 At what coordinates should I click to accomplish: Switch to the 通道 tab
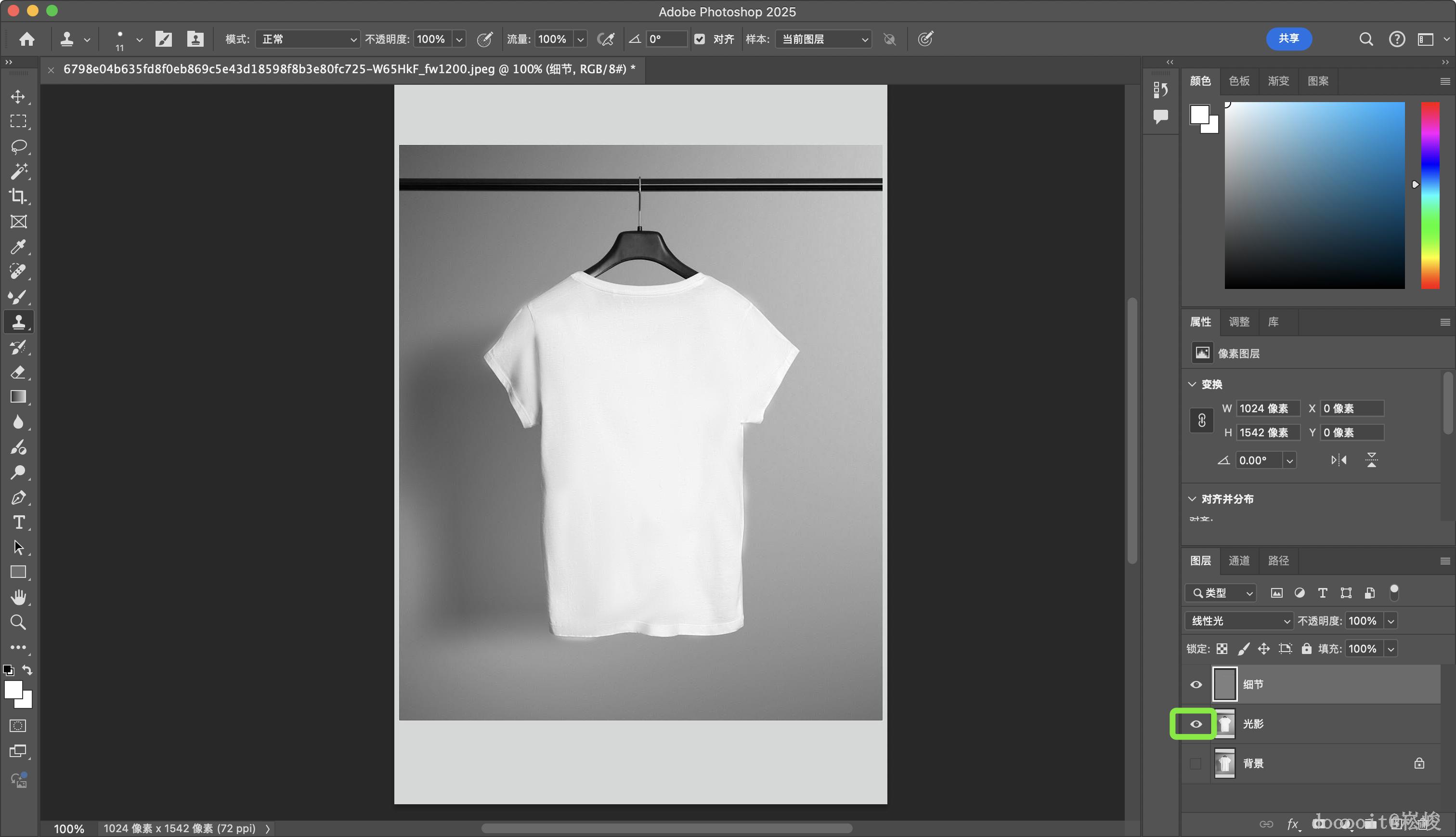tap(1239, 561)
